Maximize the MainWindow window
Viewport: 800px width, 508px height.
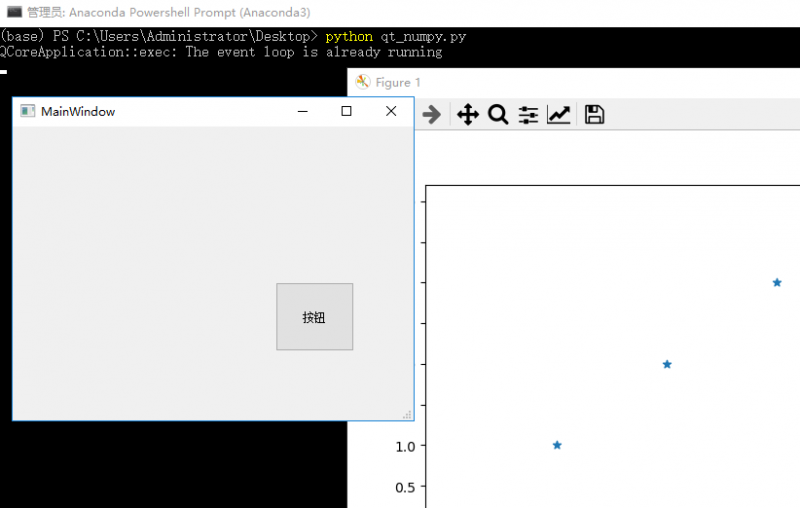click(346, 111)
